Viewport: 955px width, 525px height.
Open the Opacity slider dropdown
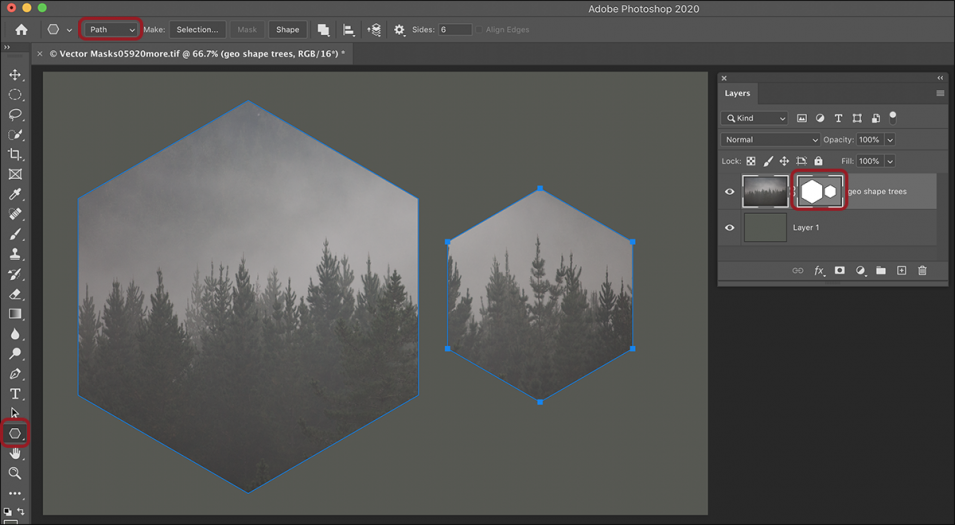point(890,139)
